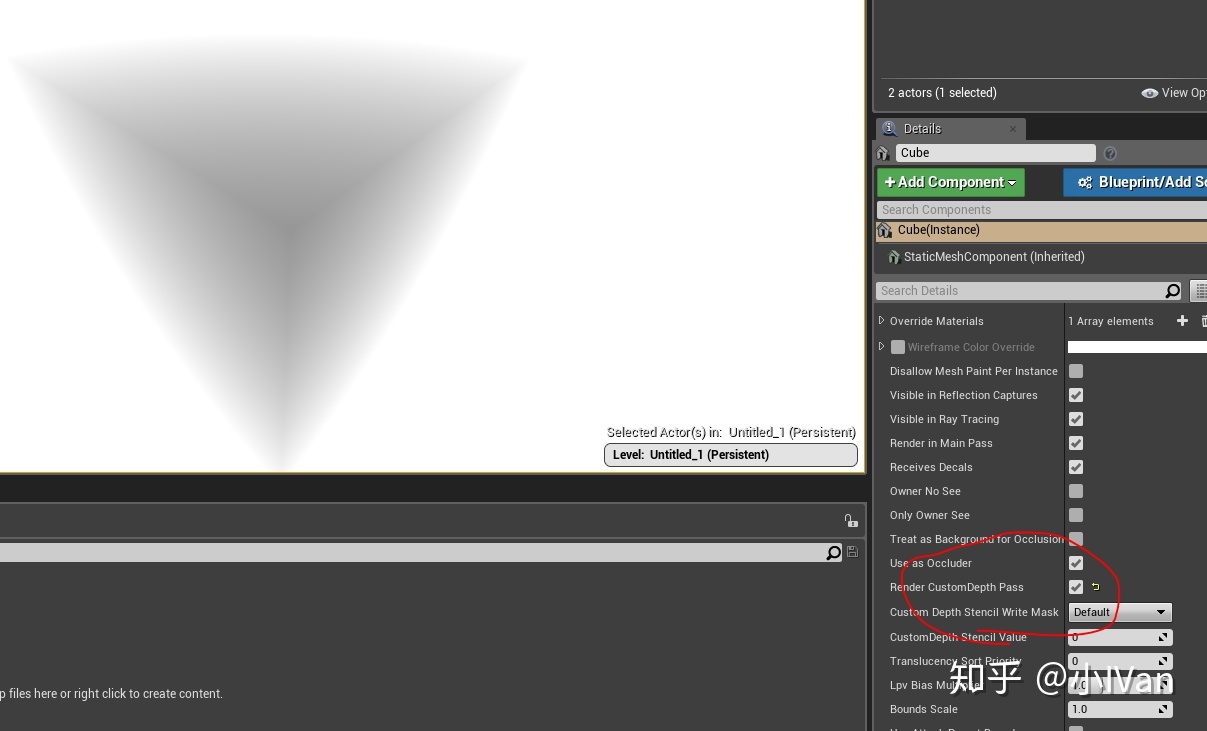Image resolution: width=1207 pixels, height=731 pixels.
Task: Click the Cube(Instance) actor icon
Action: click(x=884, y=230)
